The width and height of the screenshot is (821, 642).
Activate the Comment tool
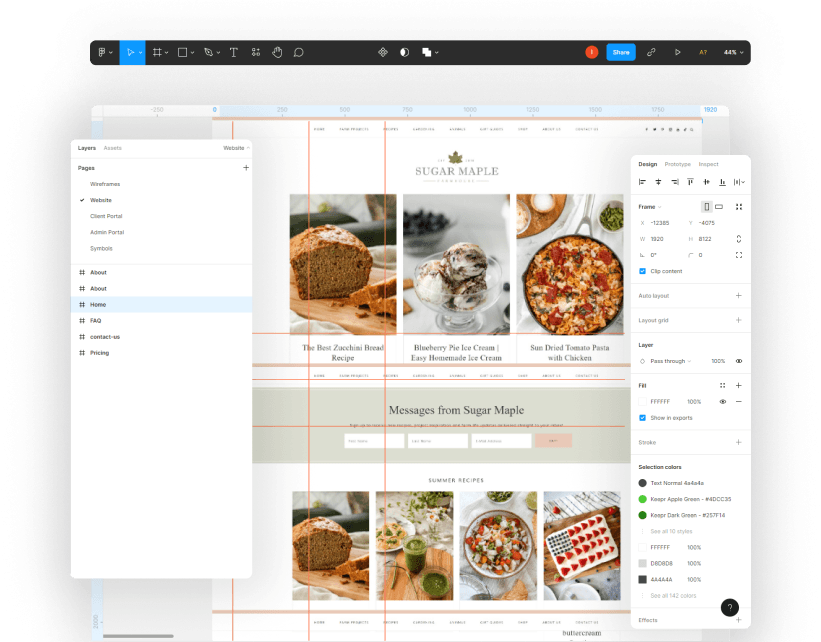[298, 52]
